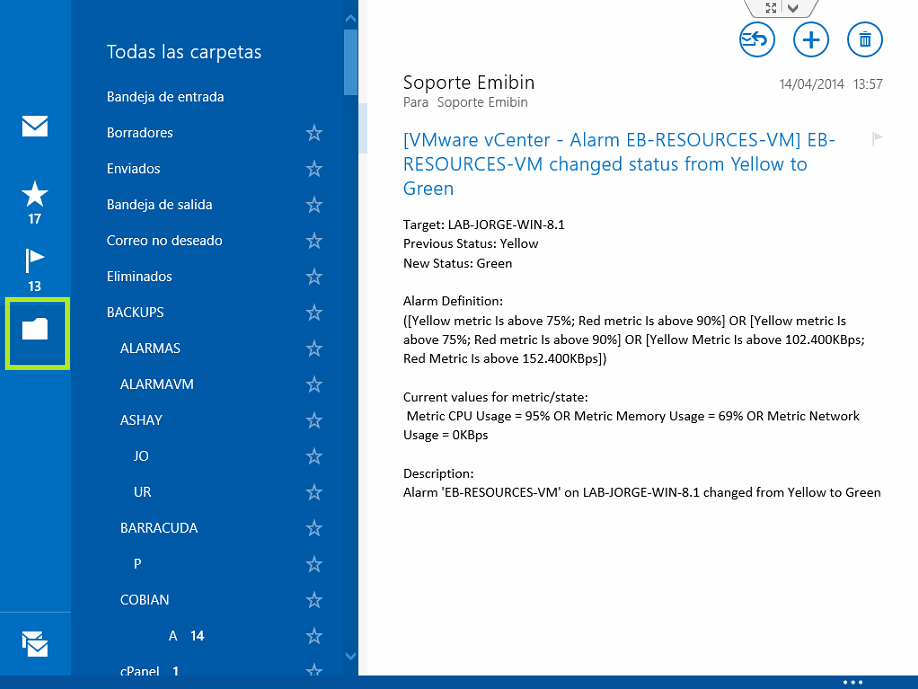This screenshot has width=918, height=689.
Task: Favorite the Enviados folder star
Action: tap(314, 169)
